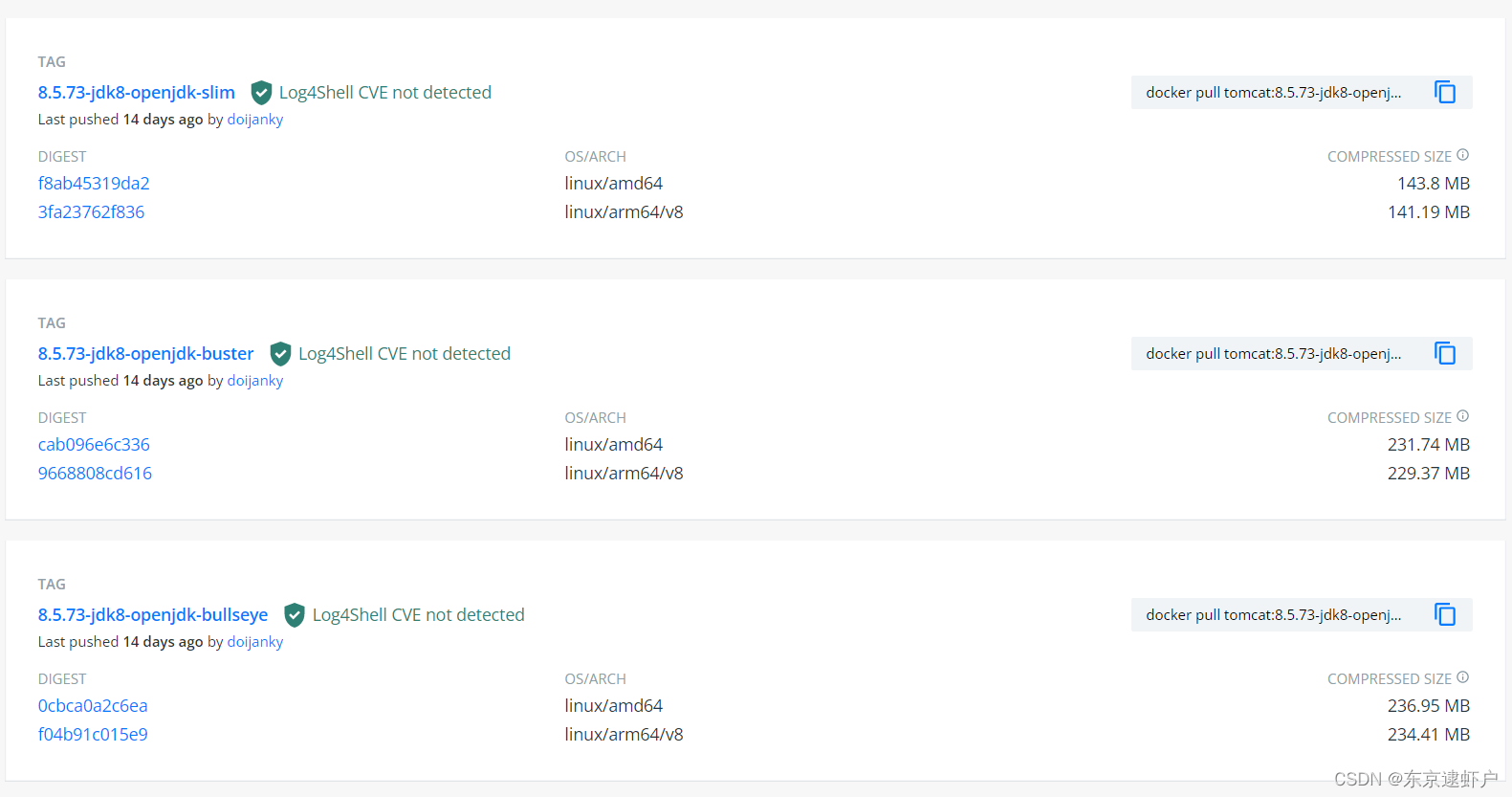1512x797 pixels.
Task: Visit doijanky's profile under the slim tag
Action: click(254, 120)
